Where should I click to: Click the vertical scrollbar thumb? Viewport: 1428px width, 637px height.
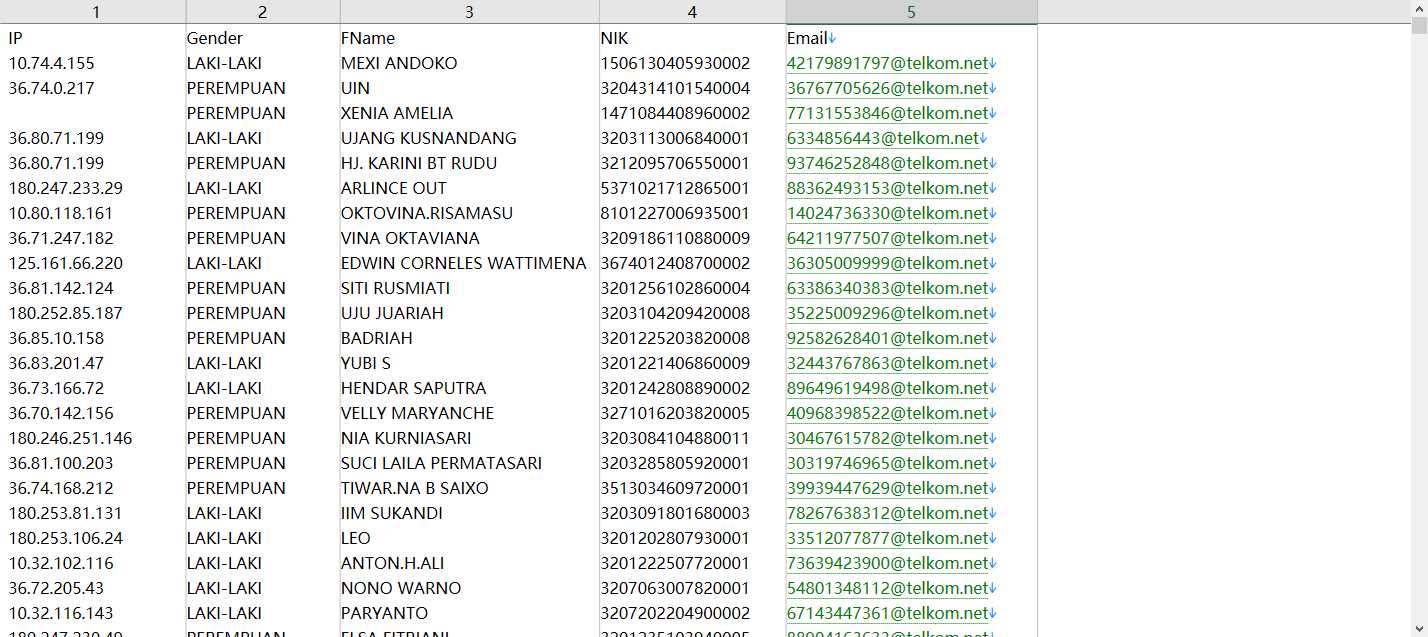[x=1419, y=27]
